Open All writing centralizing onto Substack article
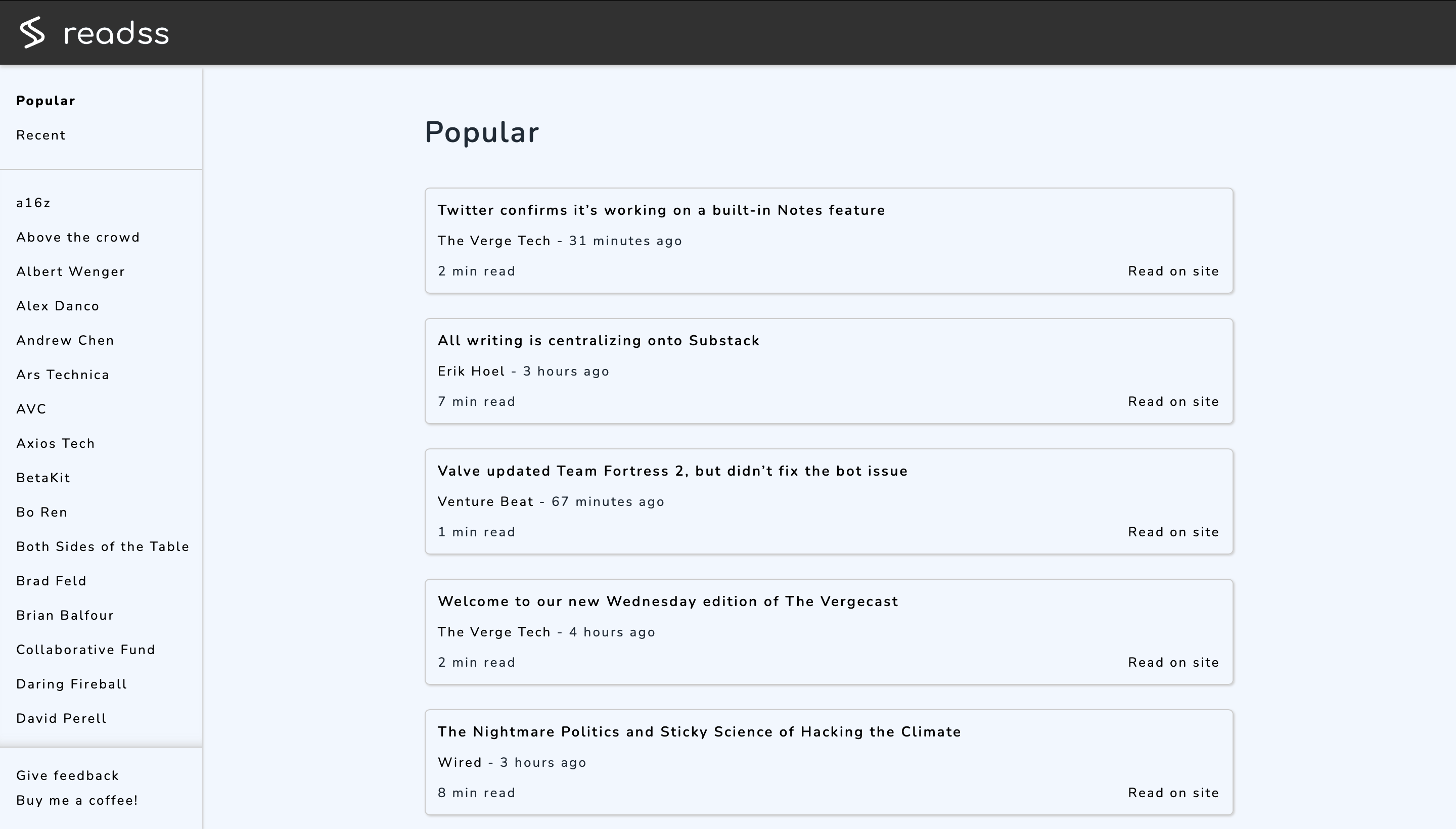1456x829 pixels. coord(599,341)
